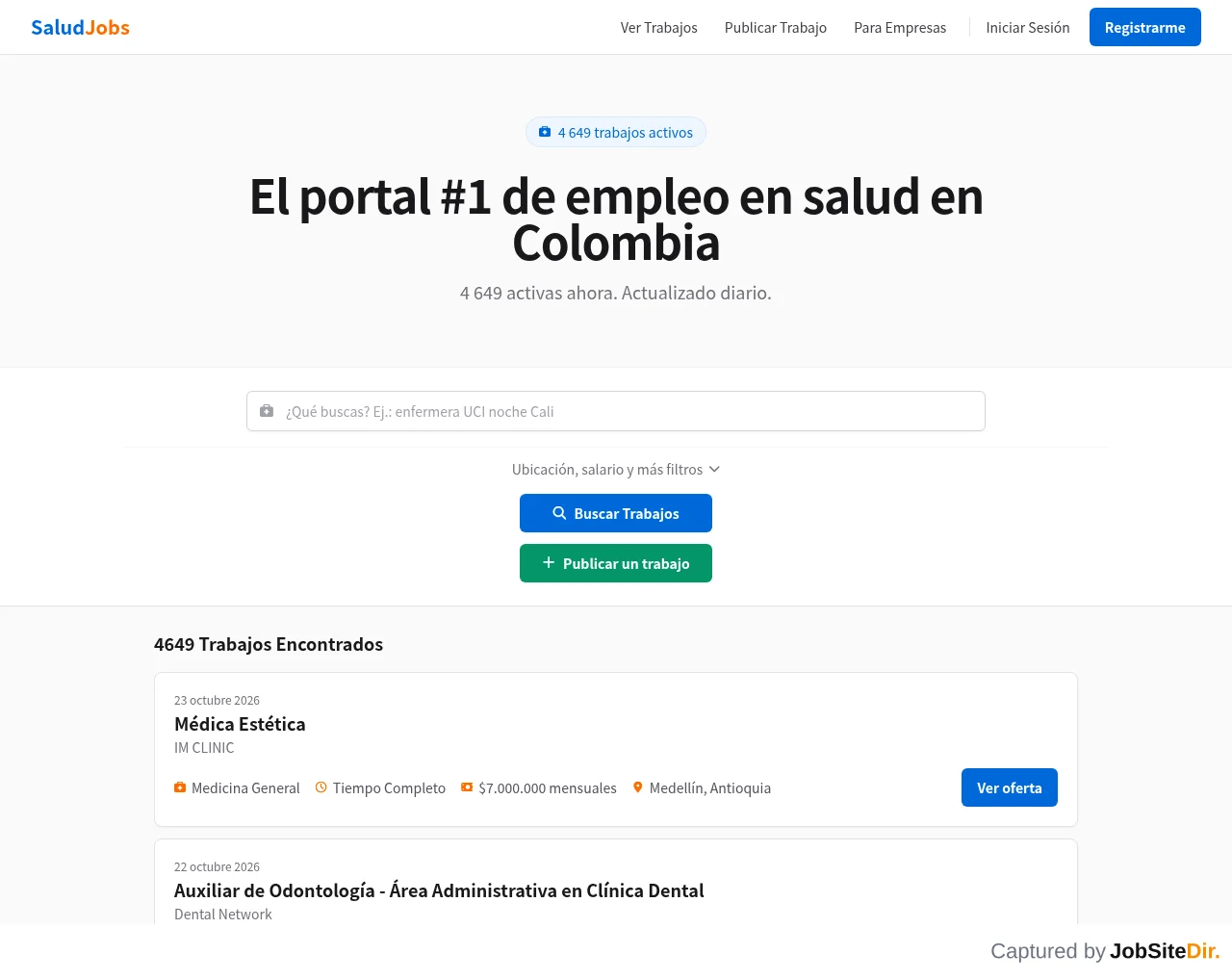Viewport: 1232px width, 980px height.
Task: Click the briefcase icon in active jobs badge
Action: pyautogui.click(x=545, y=132)
